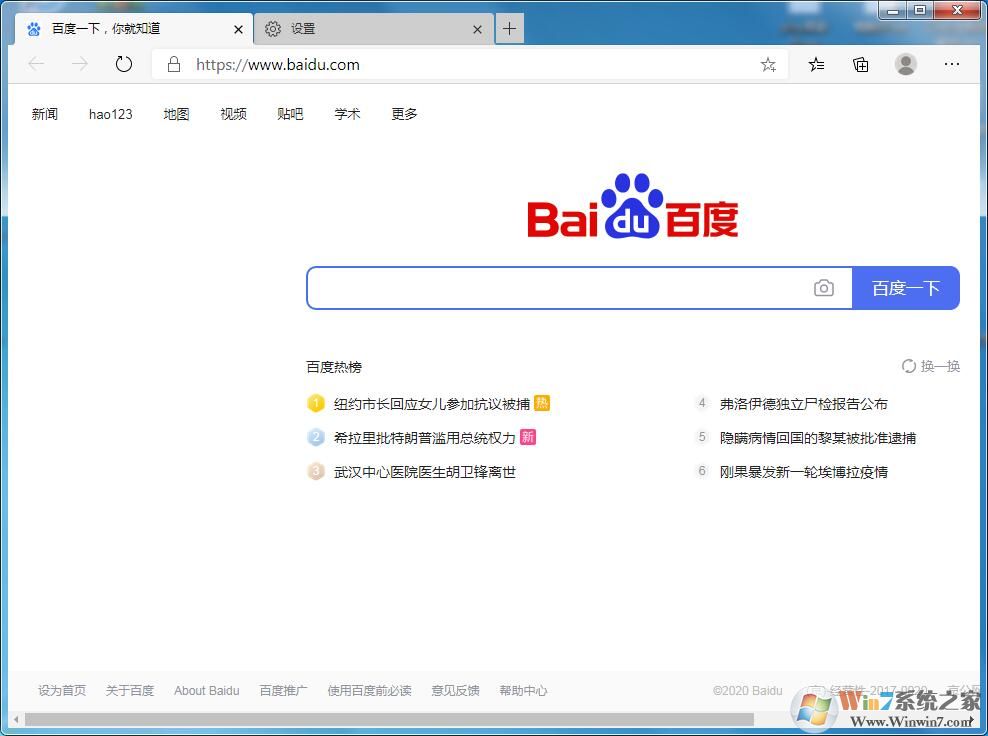
Task: Open the Settings and more ellipsis menu
Action: click(951, 64)
